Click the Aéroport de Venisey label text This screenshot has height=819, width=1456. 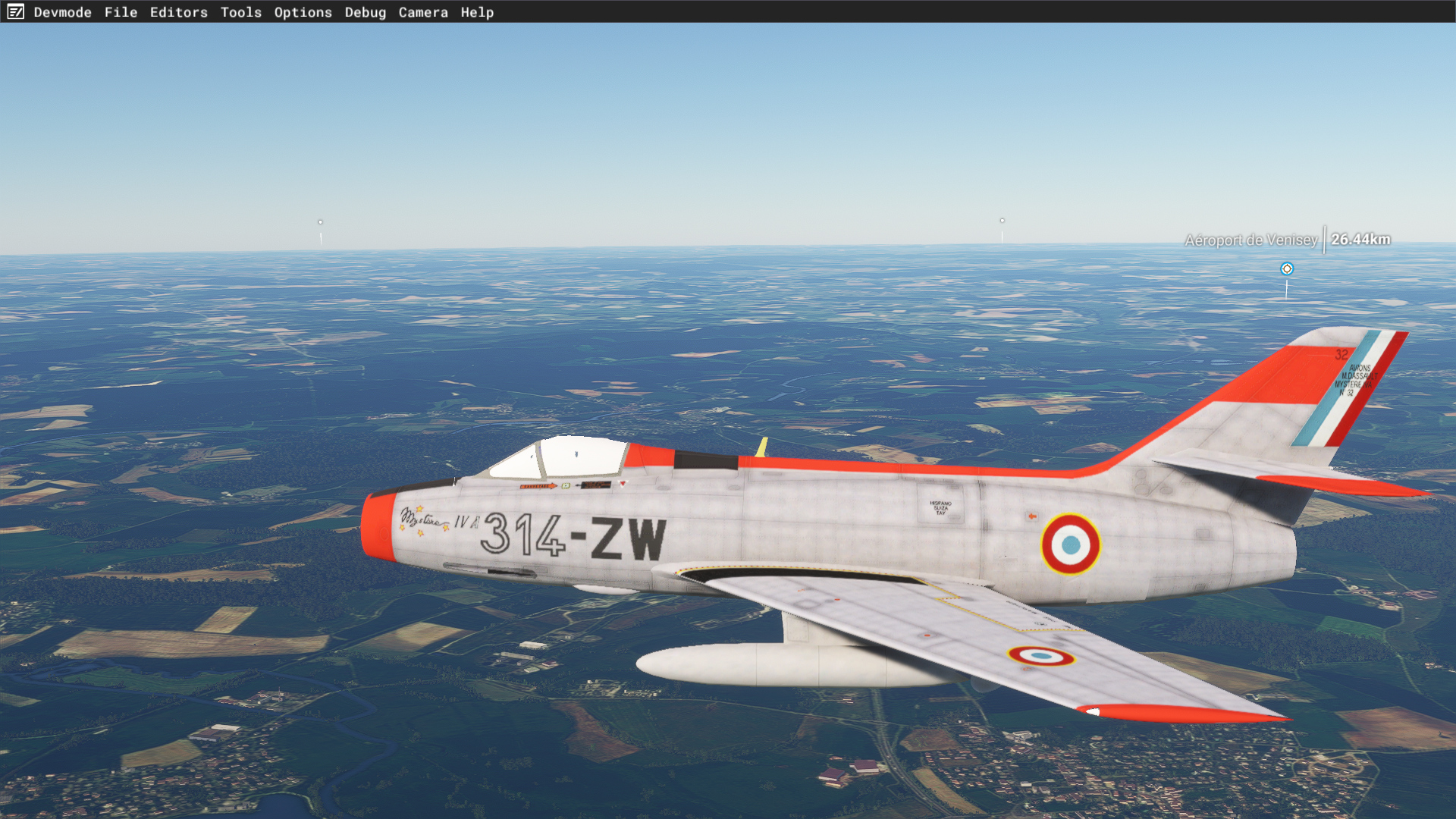click(1250, 240)
